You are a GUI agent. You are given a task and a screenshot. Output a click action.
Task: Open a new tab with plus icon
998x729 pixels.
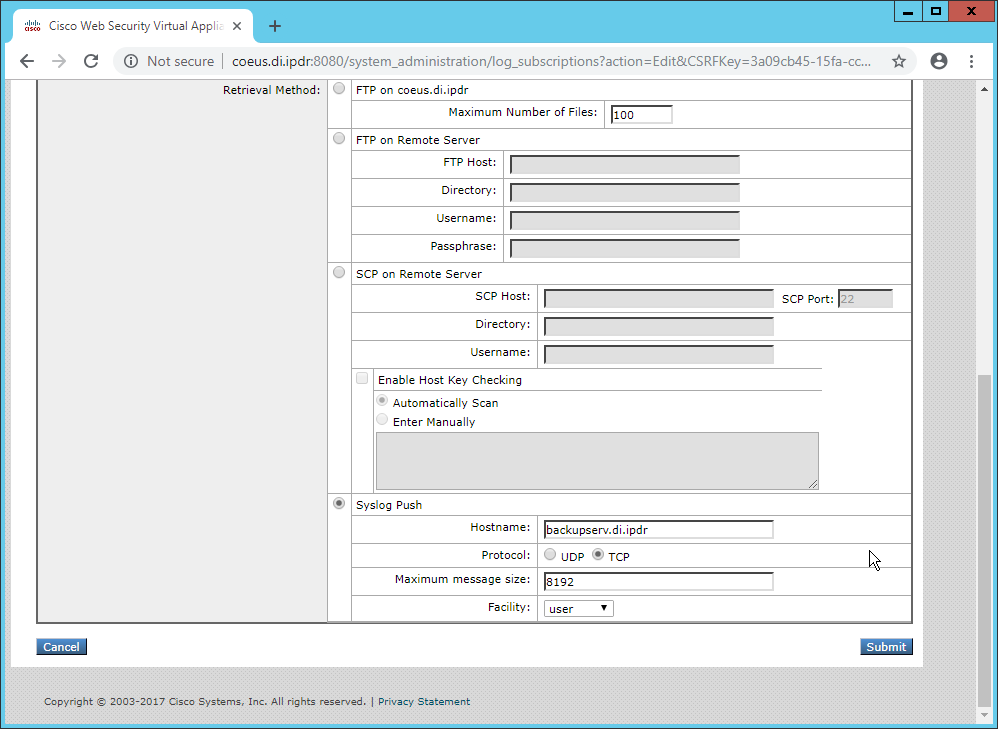pyautogui.click(x=275, y=26)
